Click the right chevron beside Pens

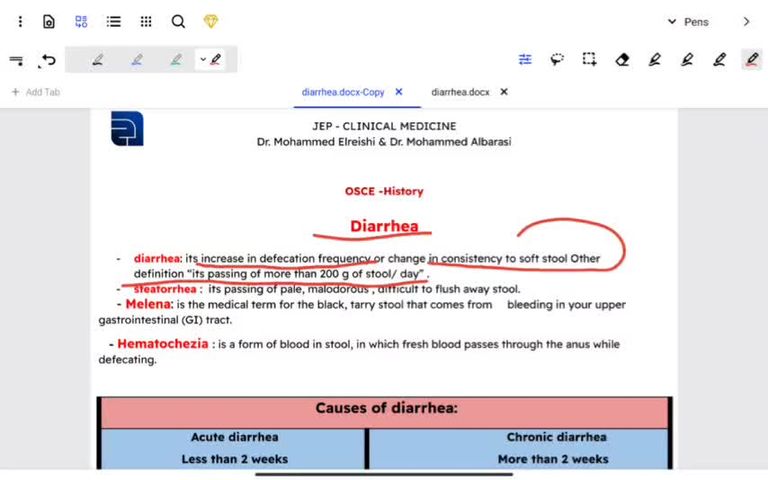pyautogui.click(x=746, y=22)
